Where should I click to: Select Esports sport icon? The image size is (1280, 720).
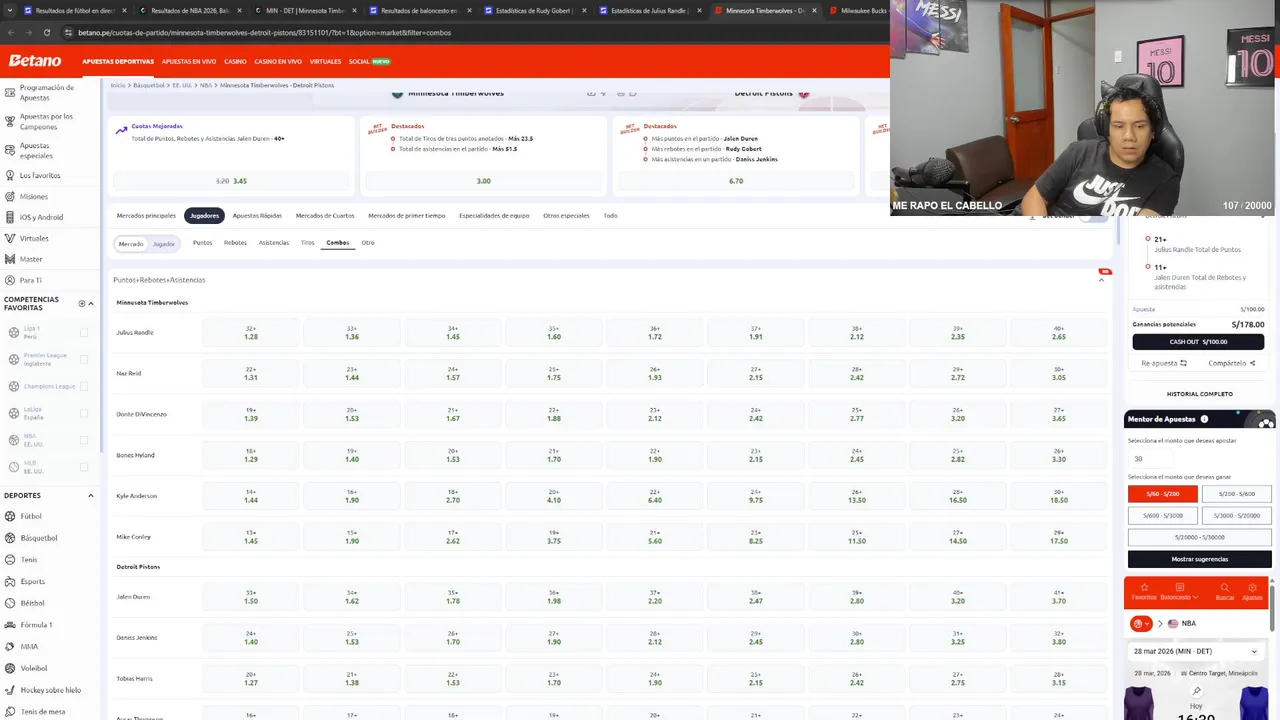(9, 581)
